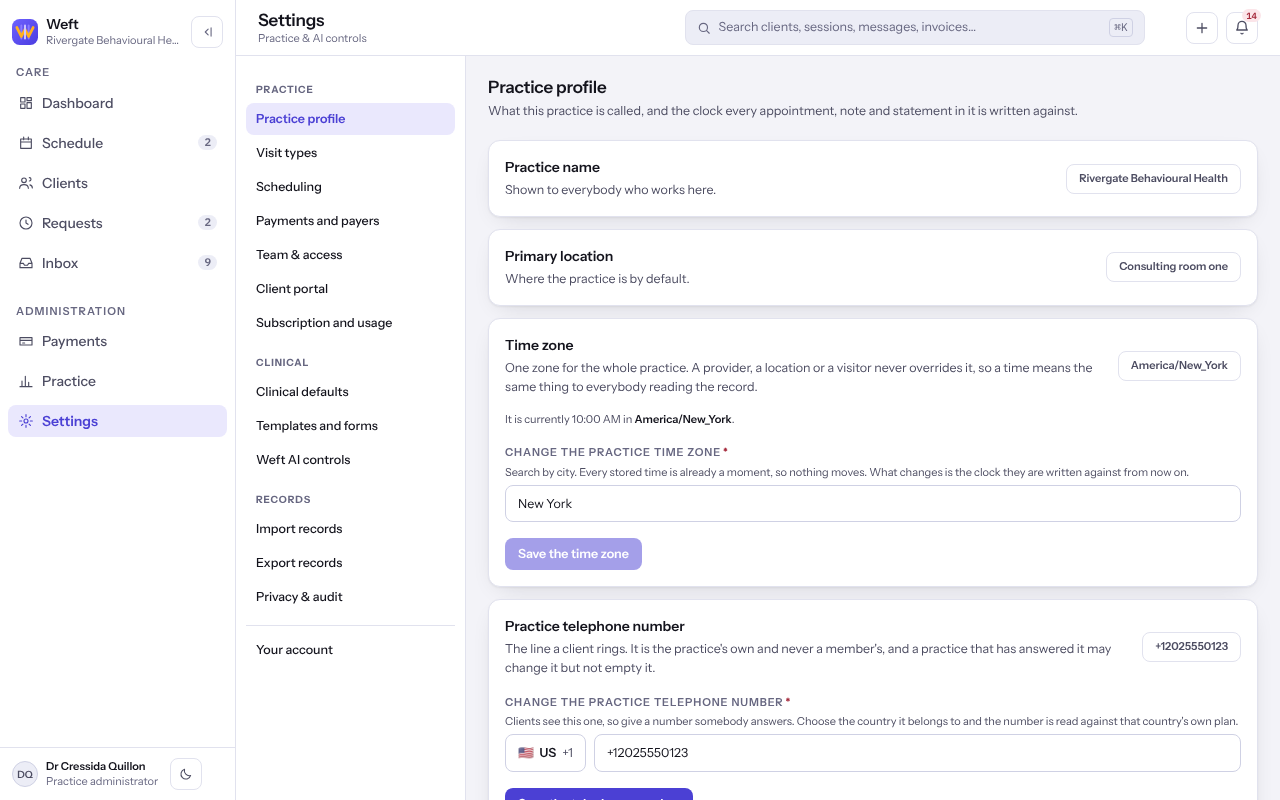Select Settings in the sidebar
The image size is (1280, 800).
(x=118, y=421)
